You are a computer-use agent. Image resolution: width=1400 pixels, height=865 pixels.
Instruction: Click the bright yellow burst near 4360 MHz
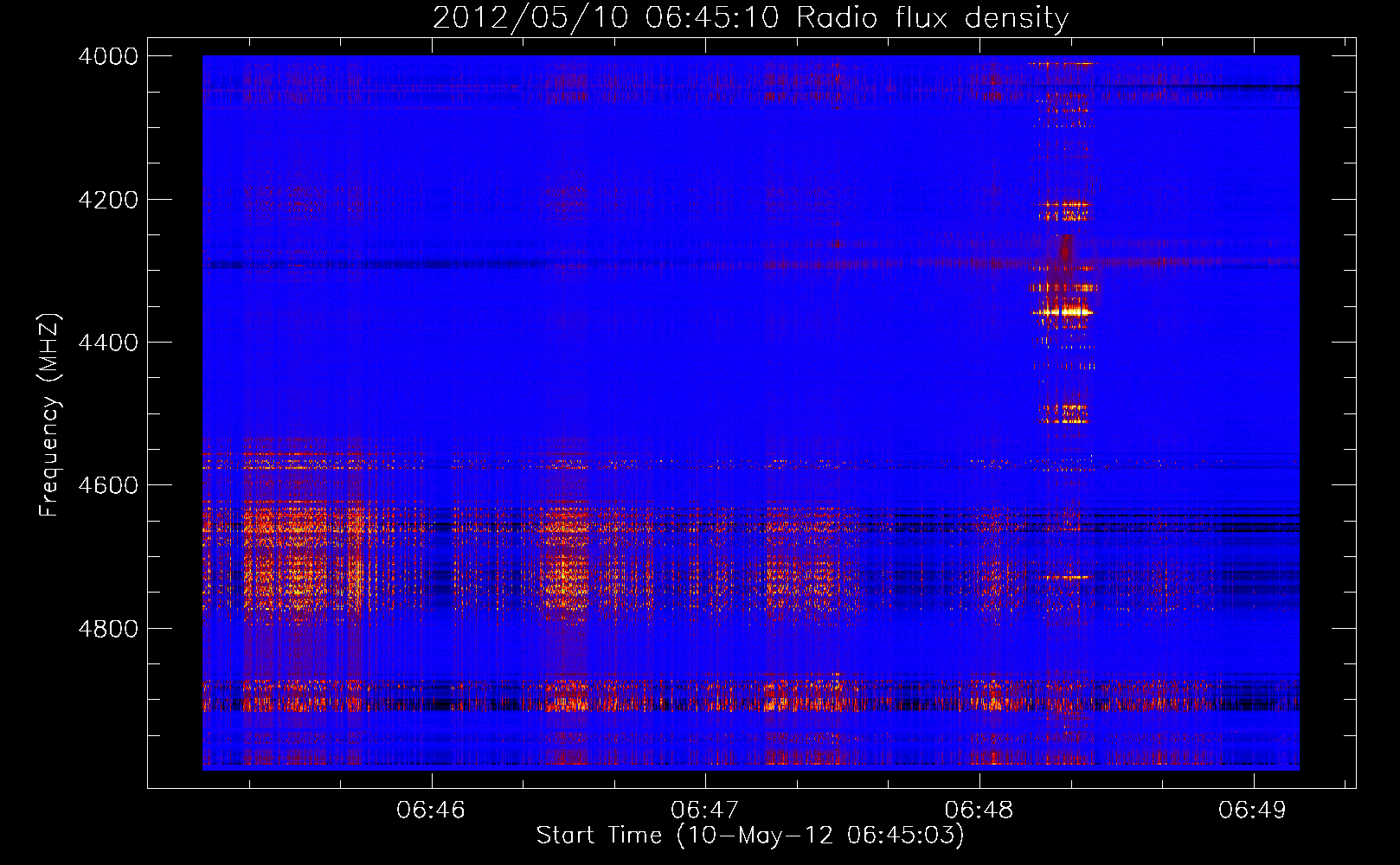point(1063,311)
